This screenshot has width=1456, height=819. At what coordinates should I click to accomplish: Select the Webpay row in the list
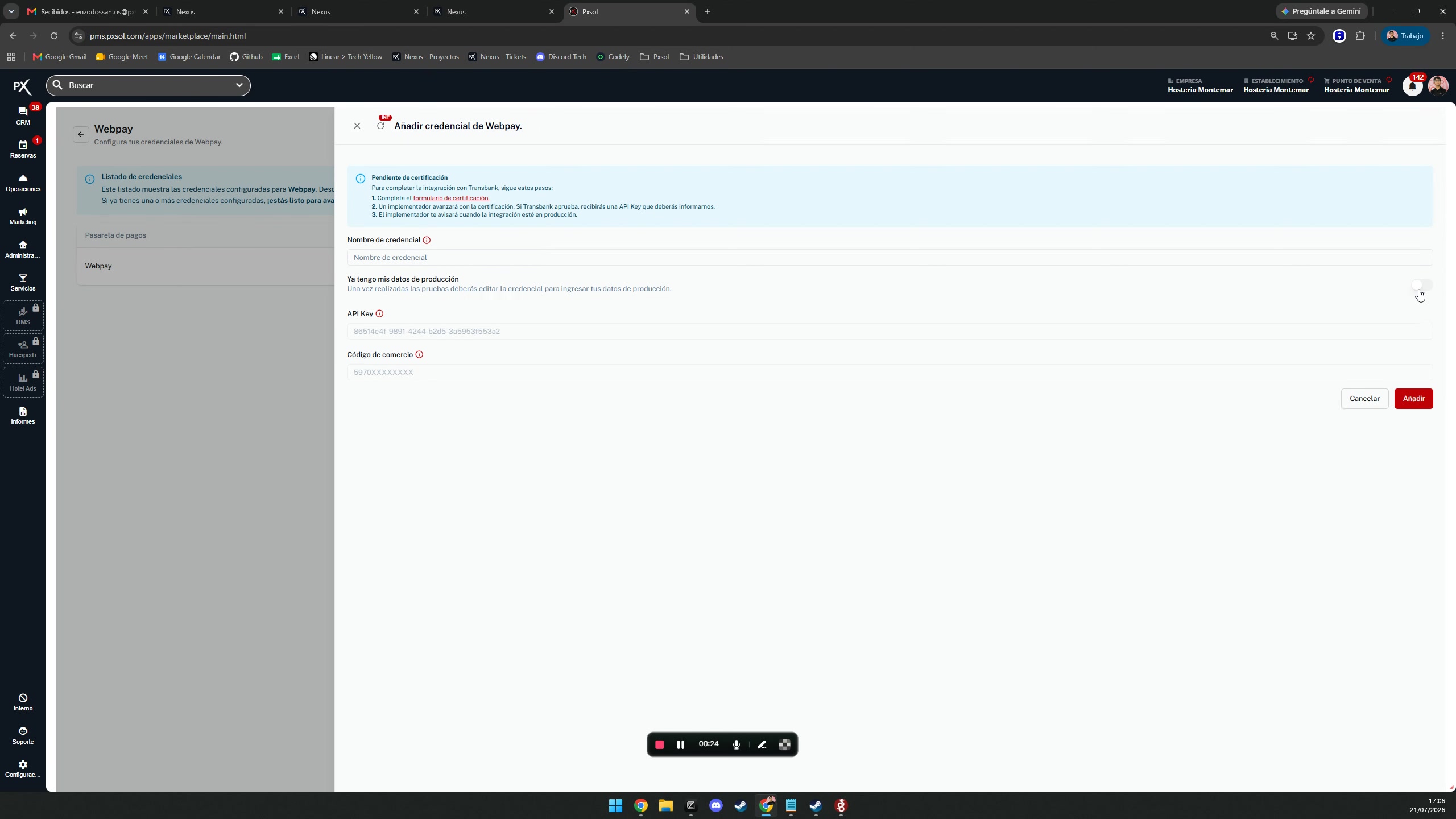[205, 266]
